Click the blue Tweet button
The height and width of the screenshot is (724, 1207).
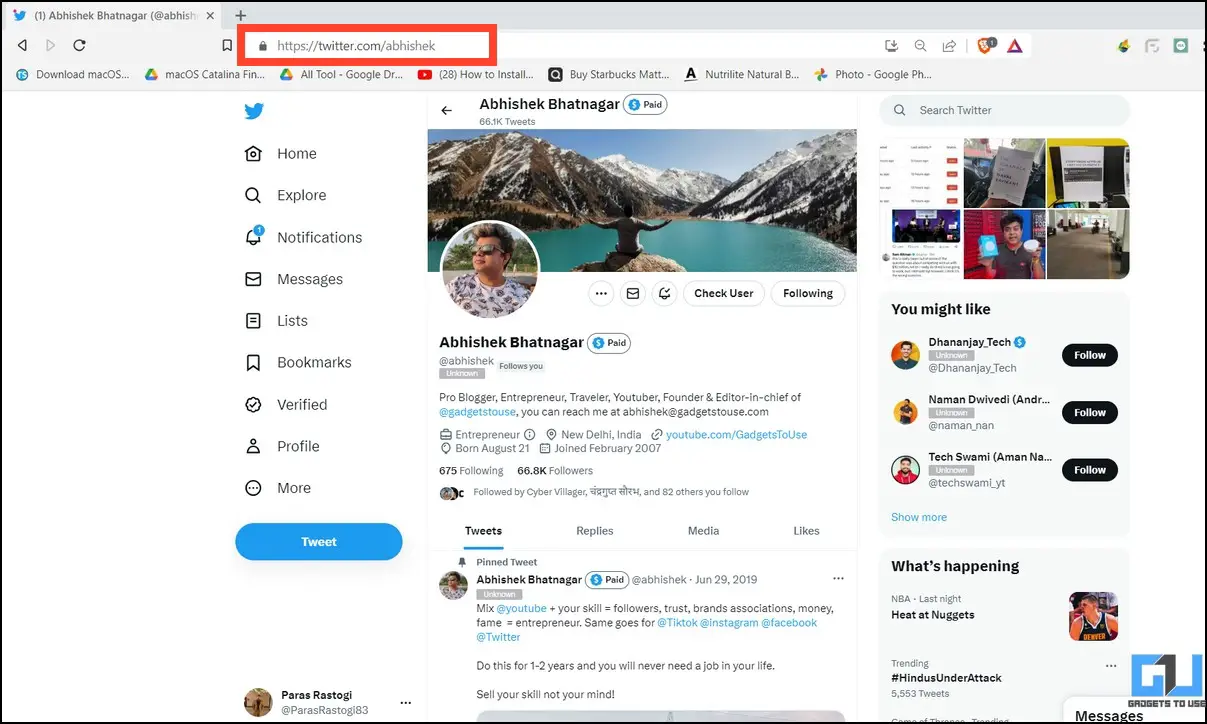point(319,542)
